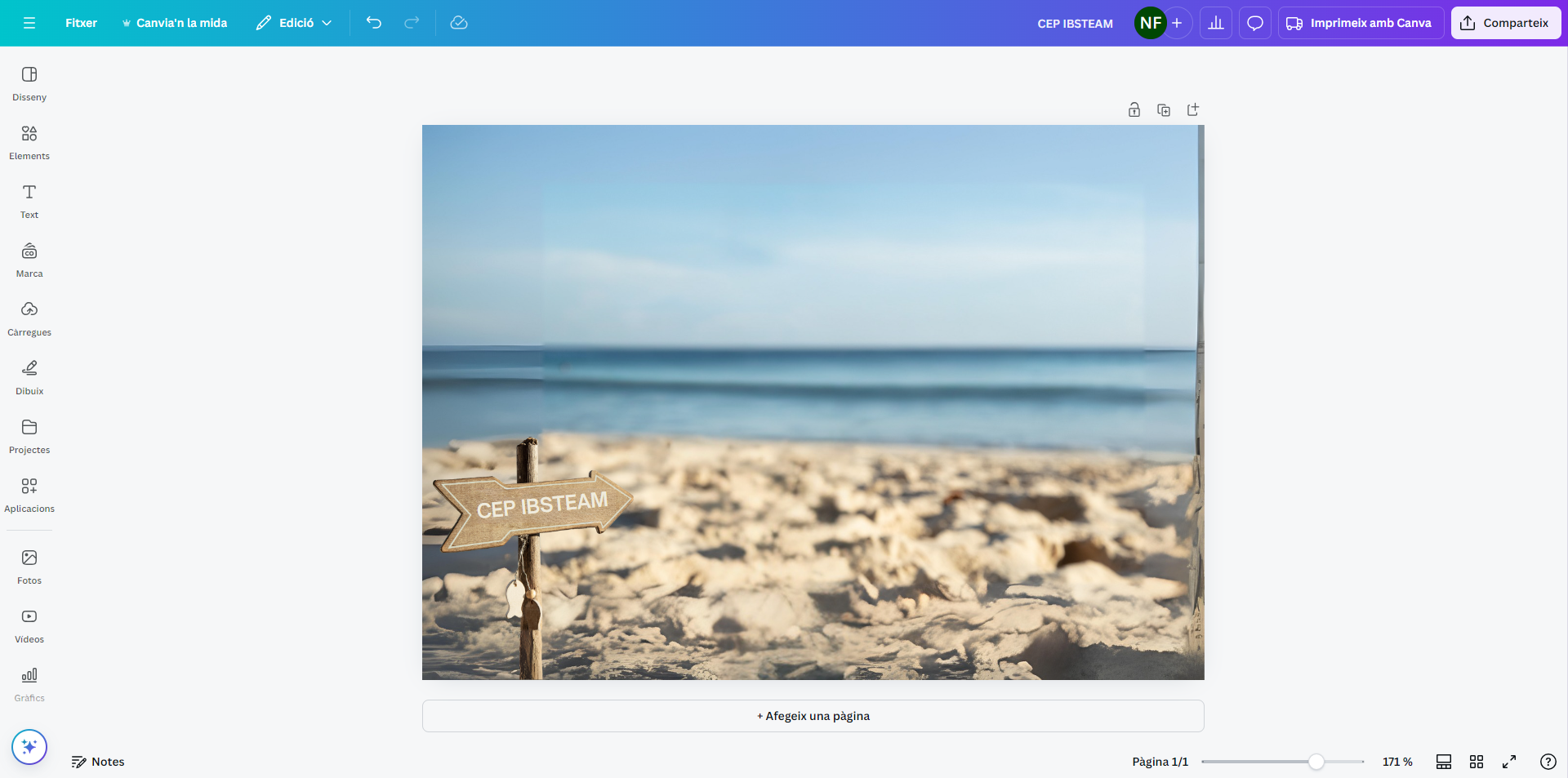1568x778 pixels.
Task: Open the Dibuix drawing tool
Action: (x=29, y=377)
